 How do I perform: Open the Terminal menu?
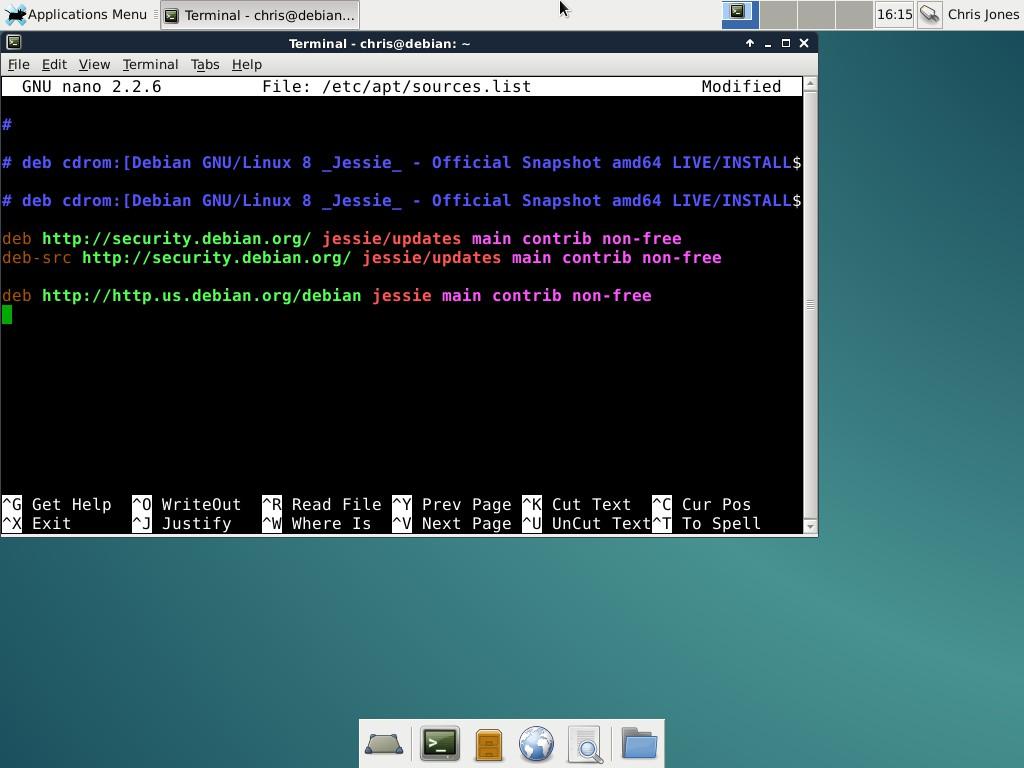[x=150, y=64]
